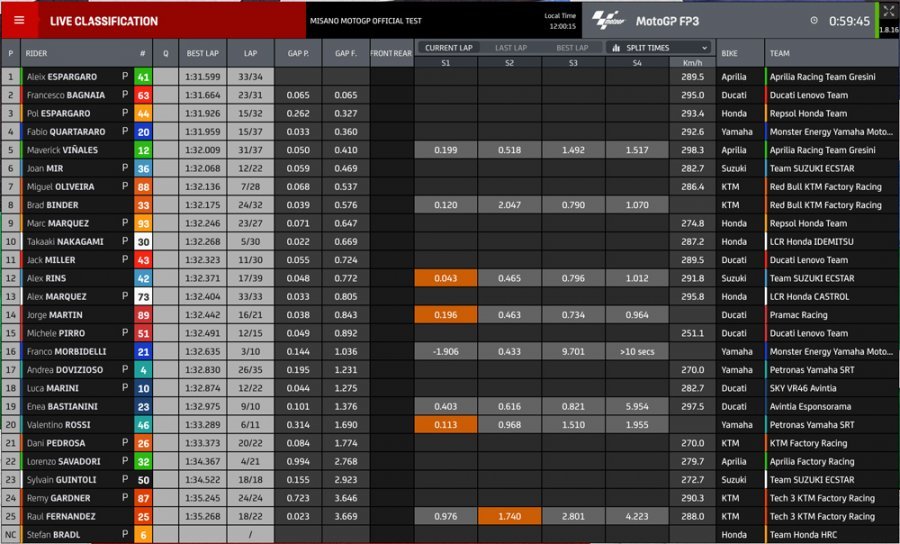Switch to the Current Lap view
The width and height of the screenshot is (900, 544).
447,47
